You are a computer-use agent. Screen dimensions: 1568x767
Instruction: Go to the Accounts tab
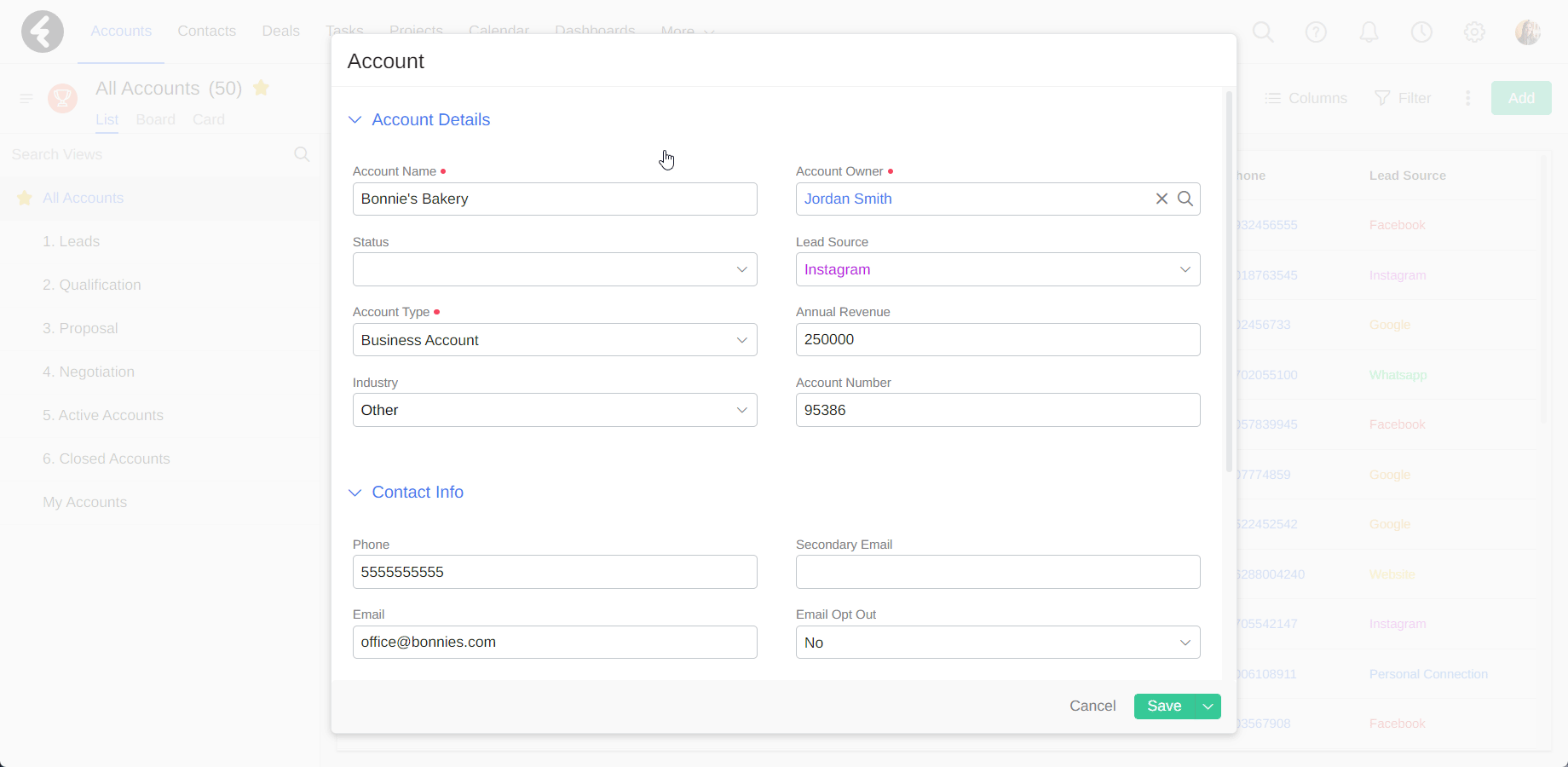[x=121, y=32]
